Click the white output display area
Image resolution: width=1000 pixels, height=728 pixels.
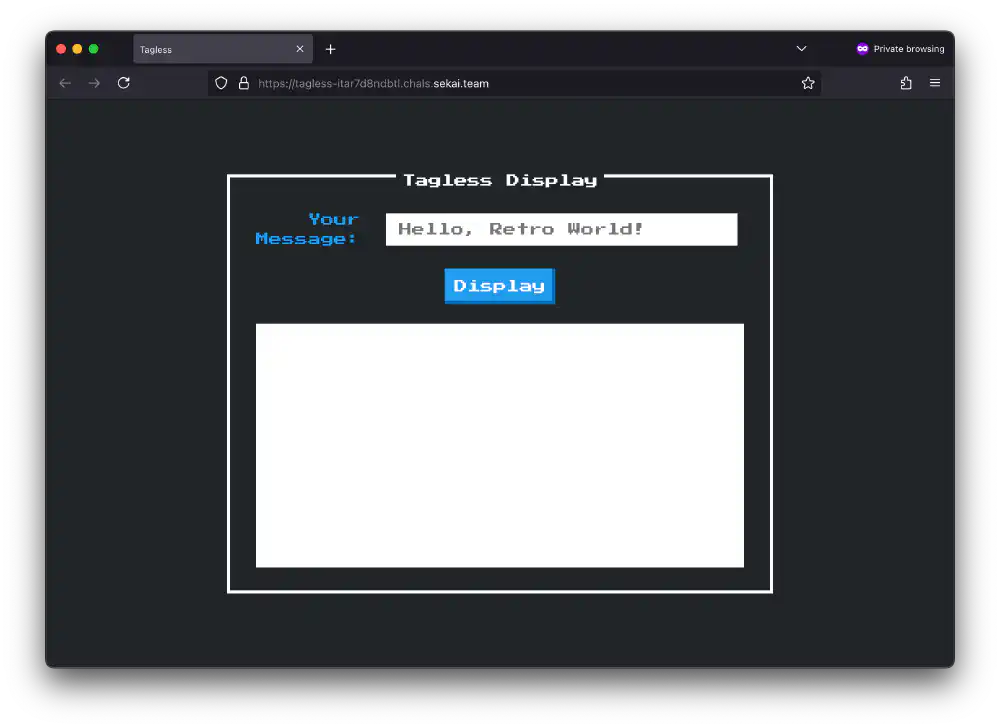(500, 444)
